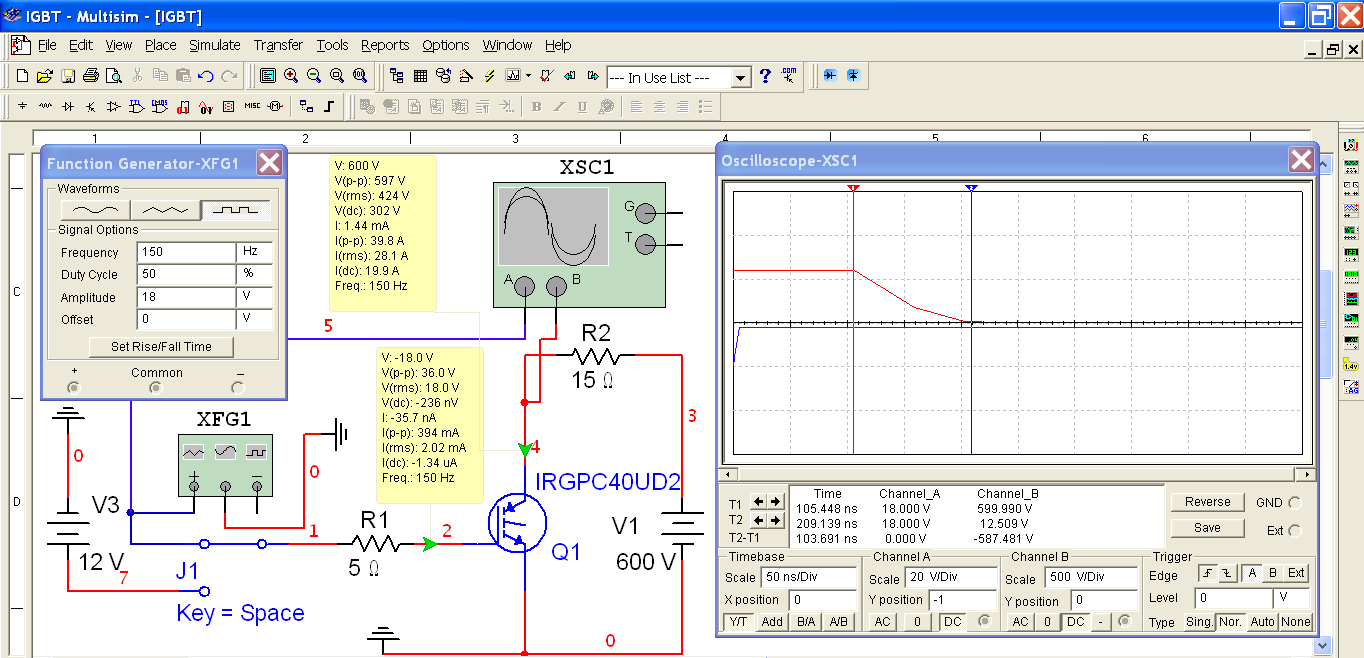Viewport: 1364px width, 658px height.
Task: Click the Zoom In magnifier icon
Action: click(291, 76)
